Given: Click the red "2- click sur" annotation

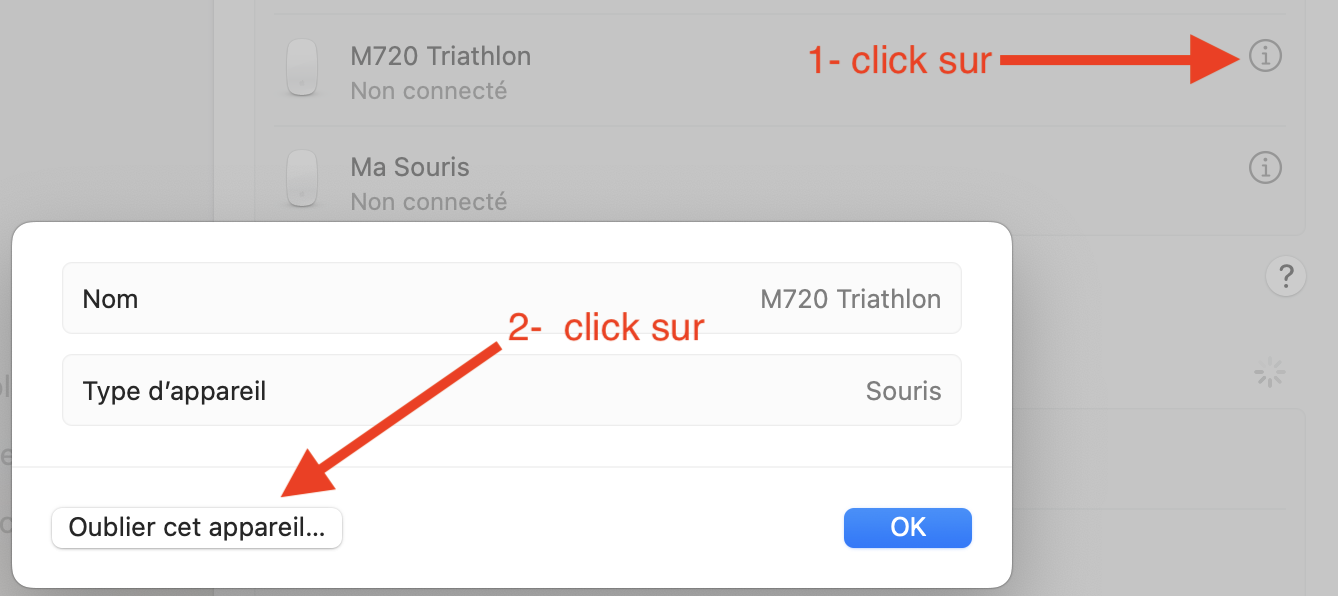Looking at the screenshot, I should pyautogui.click(x=606, y=327).
